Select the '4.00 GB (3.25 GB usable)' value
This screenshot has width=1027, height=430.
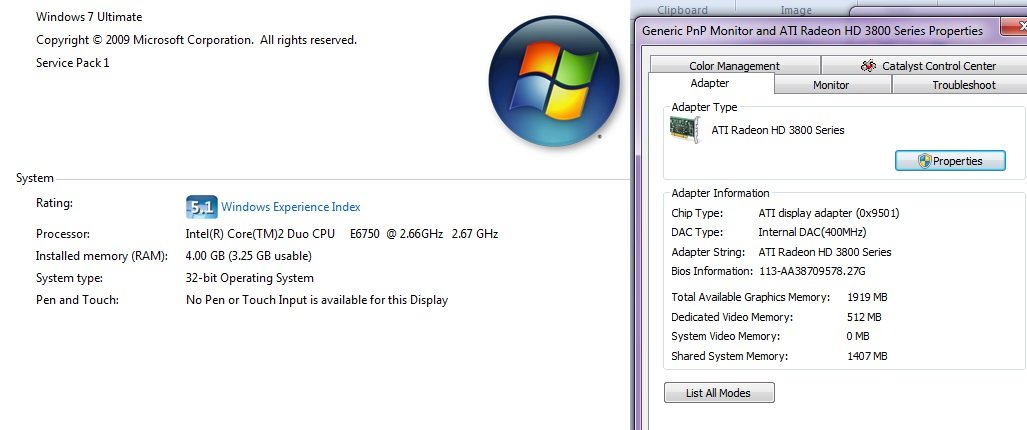(x=249, y=256)
